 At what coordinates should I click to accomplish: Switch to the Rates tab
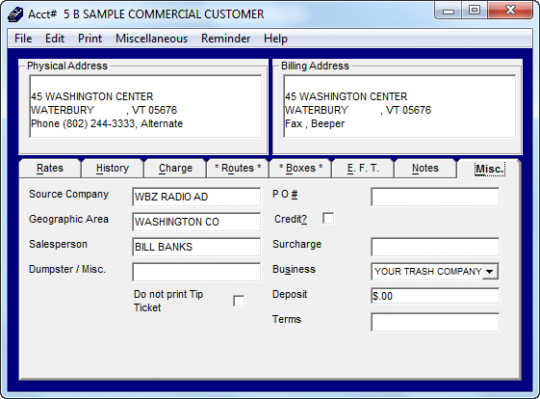[50, 168]
